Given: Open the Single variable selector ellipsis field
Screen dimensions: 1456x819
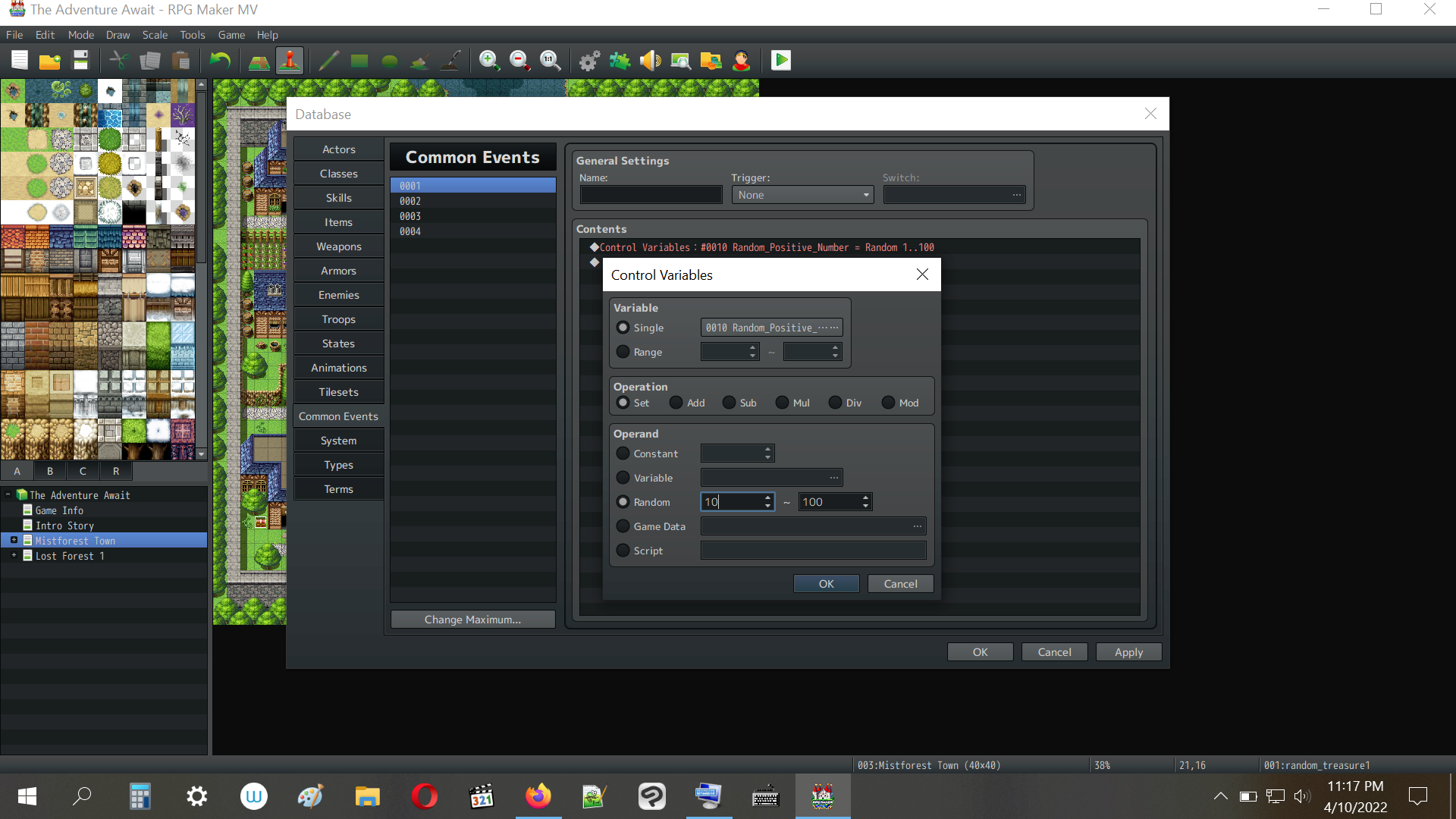Looking at the screenshot, I should [771, 328].
